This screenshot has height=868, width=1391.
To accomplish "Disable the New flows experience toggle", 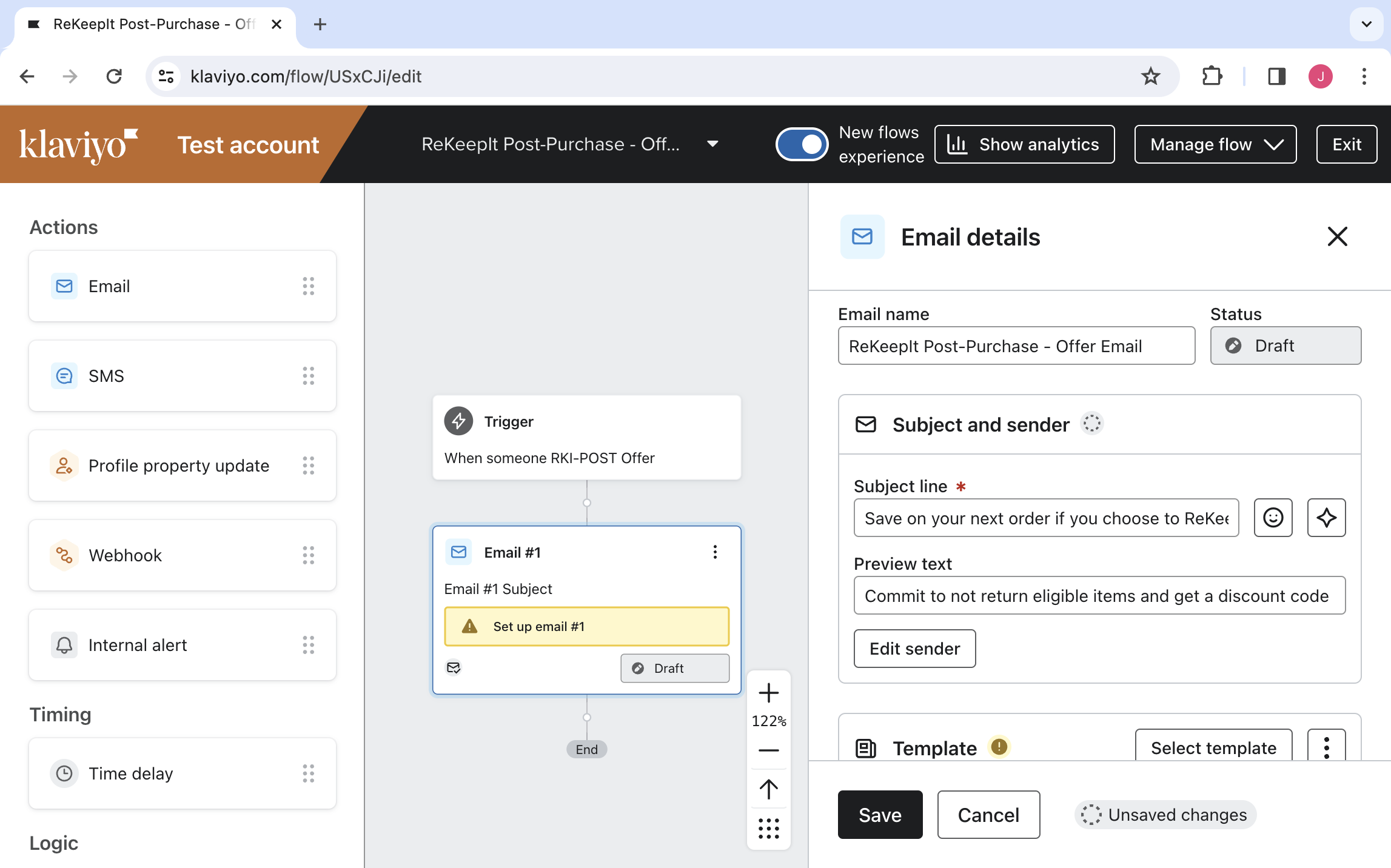I will (x=802, y=144).
